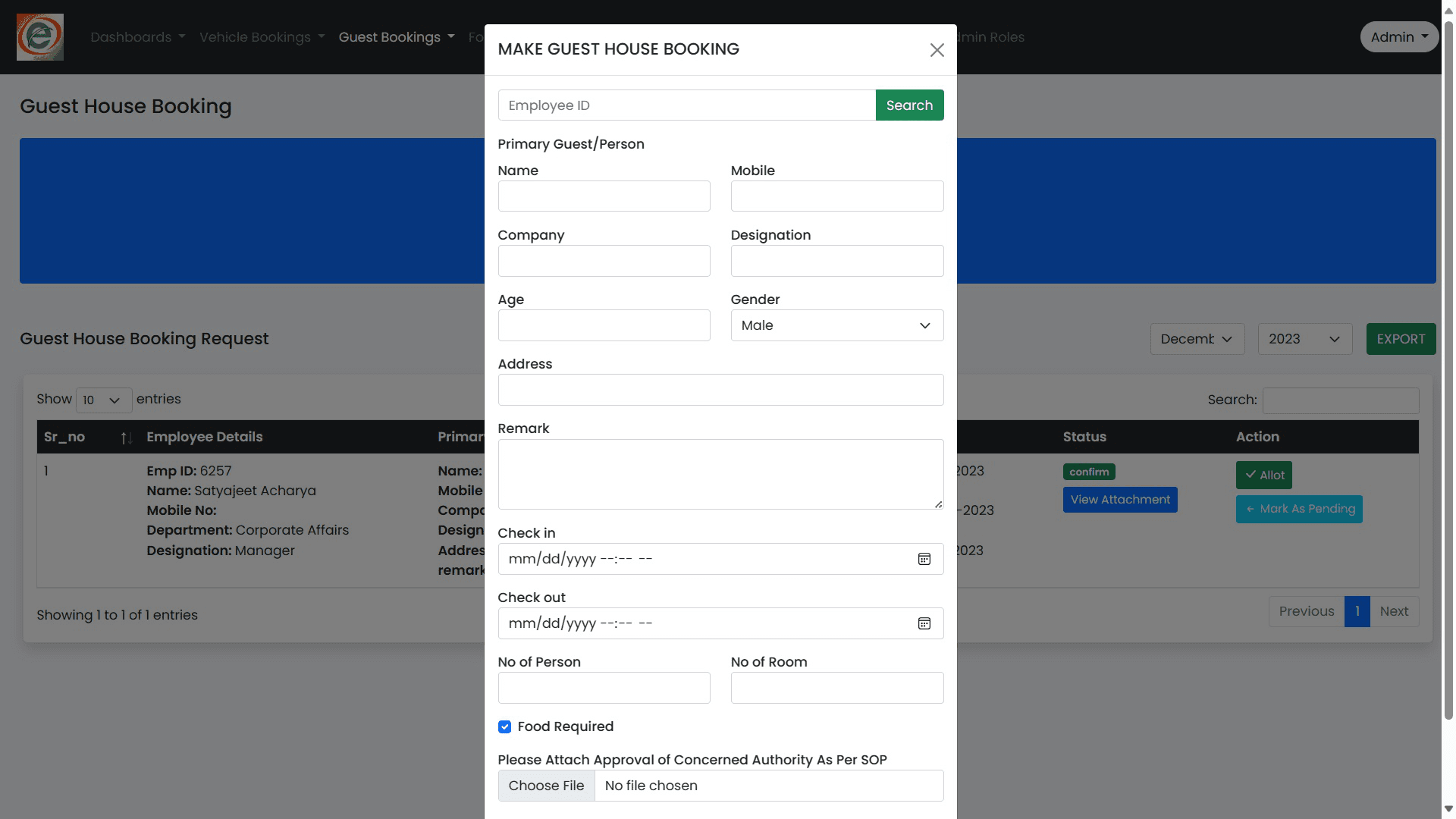Click the scrollbar down arrow
Image resolution: width=1456 pixels, height=819 pixels.
tap(1448, 808)
